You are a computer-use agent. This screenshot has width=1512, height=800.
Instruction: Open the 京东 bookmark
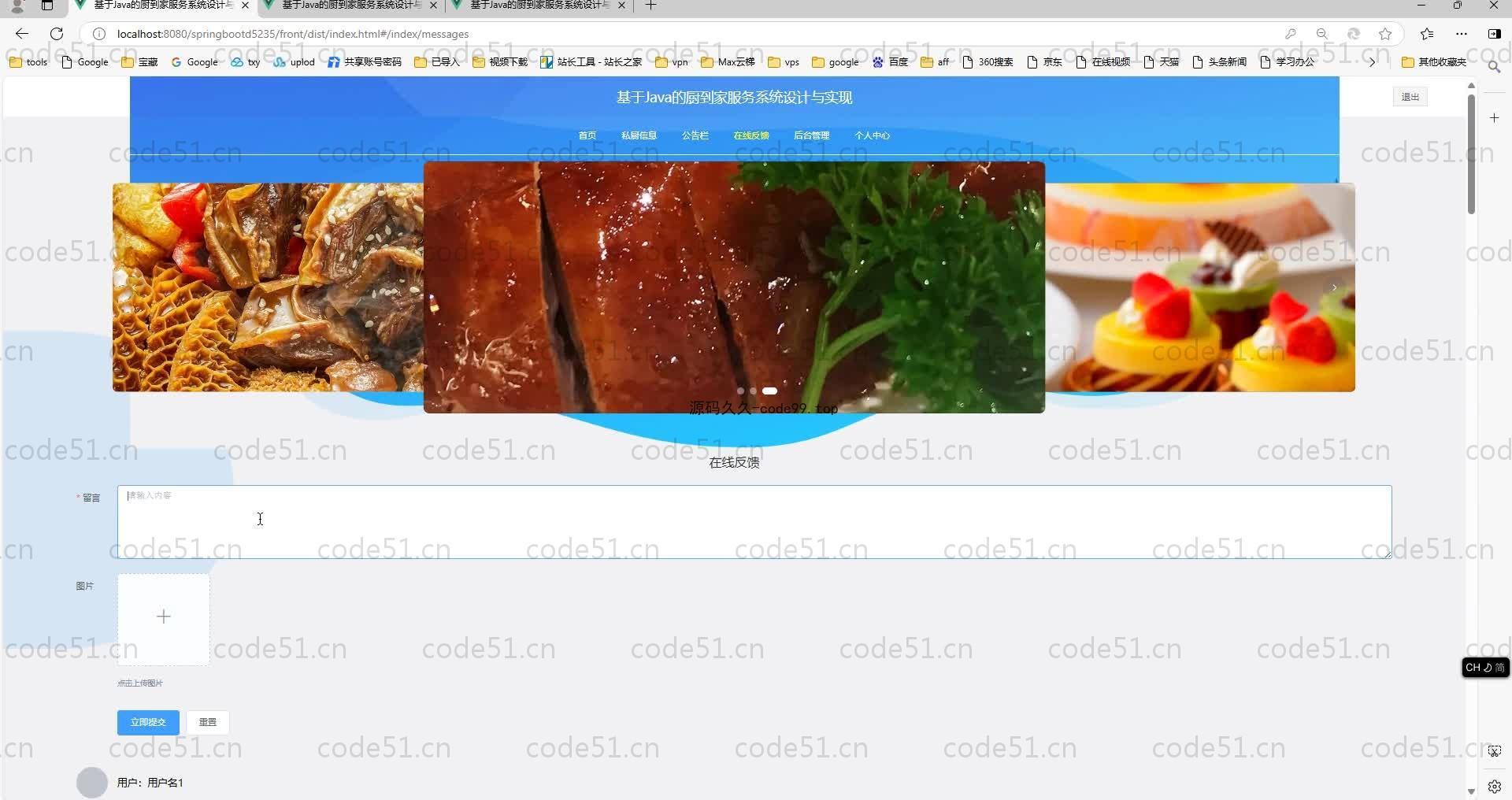(x=1044, y=62)
